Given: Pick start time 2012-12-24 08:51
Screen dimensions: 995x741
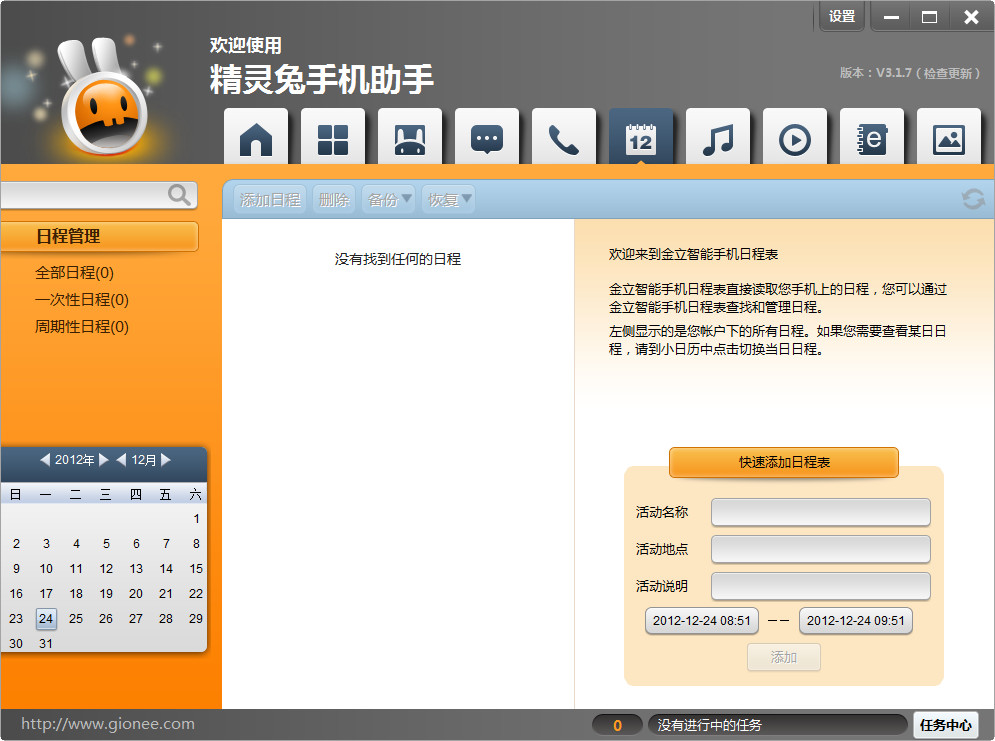Looking at the screenshot, I should click(701, 620).
